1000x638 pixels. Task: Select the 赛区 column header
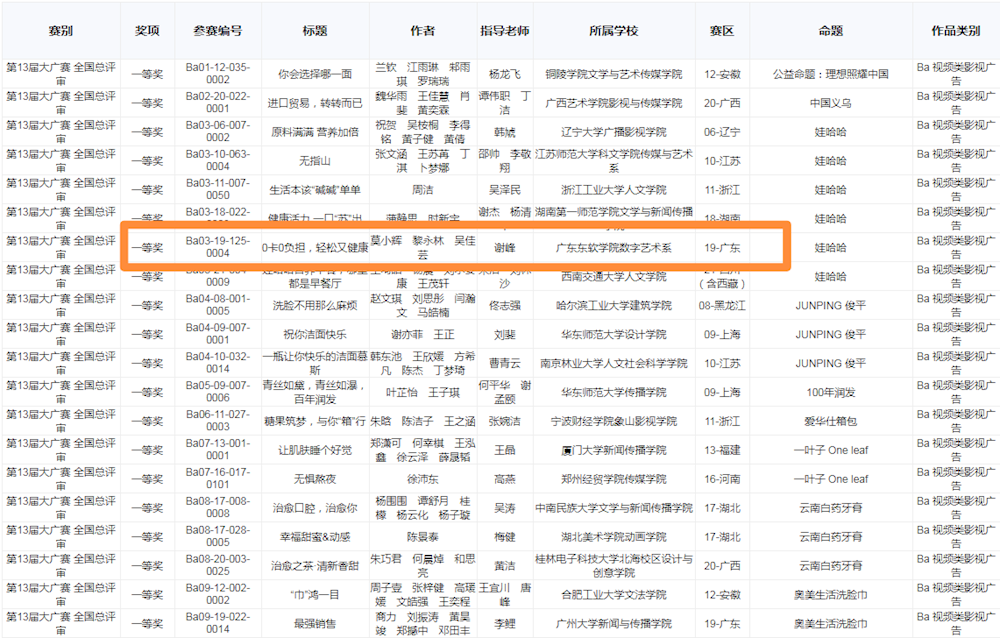722,31
